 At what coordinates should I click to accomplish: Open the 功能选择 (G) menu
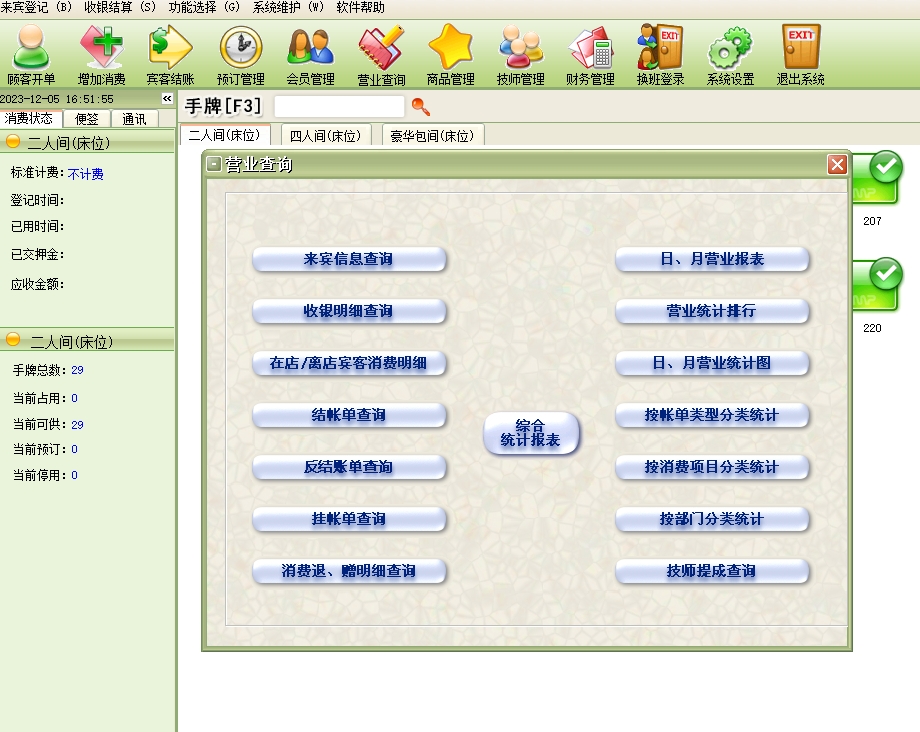coord(204,7)
